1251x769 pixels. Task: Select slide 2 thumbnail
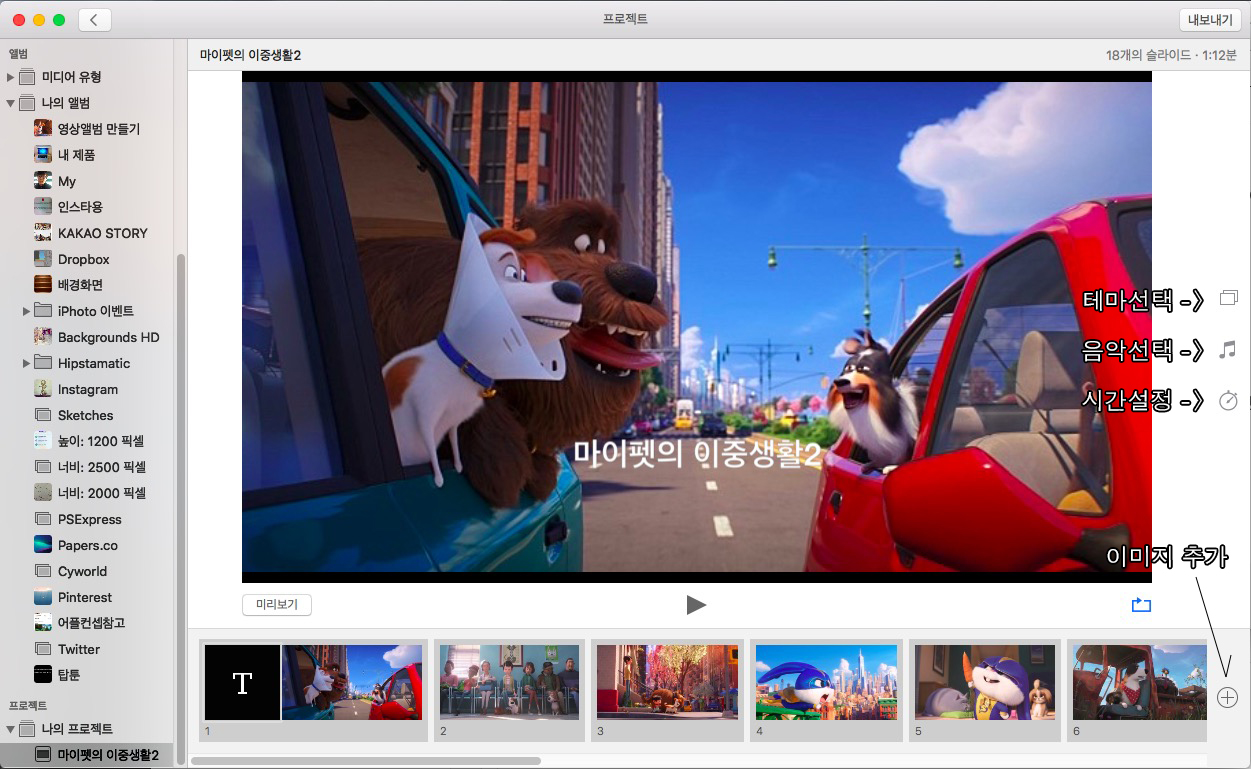510,682
